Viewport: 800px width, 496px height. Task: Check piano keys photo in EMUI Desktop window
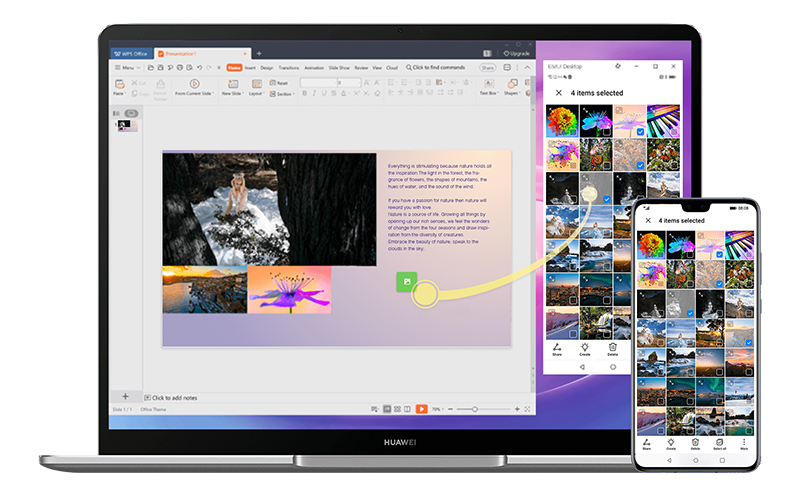click(x=674, y=132)
